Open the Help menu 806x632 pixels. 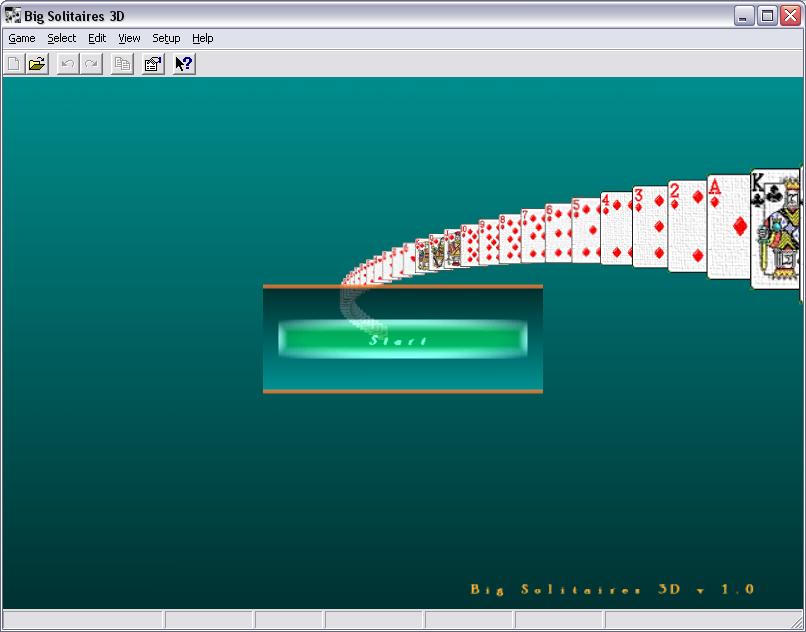pos(203,38)
